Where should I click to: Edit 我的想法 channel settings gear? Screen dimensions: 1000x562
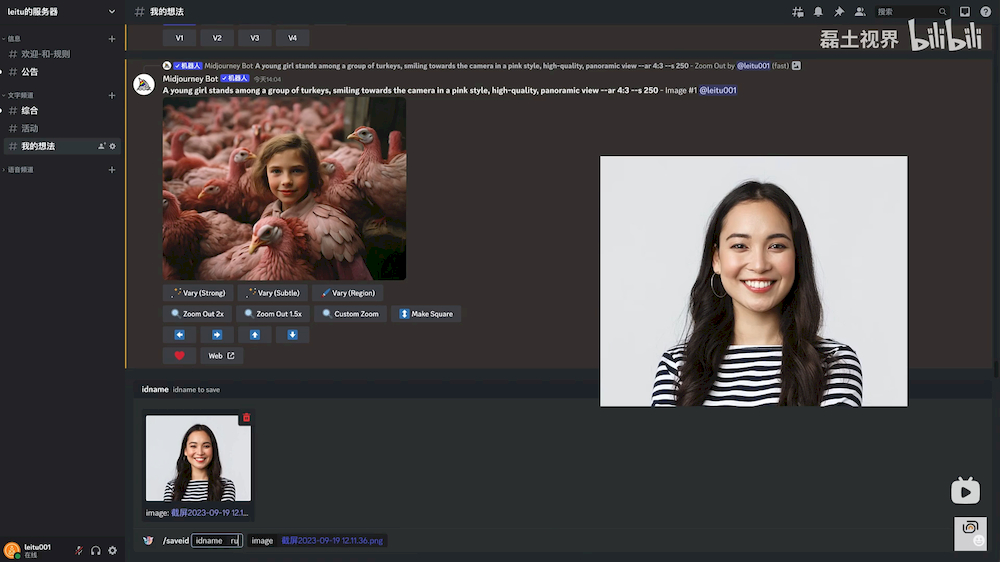(112, 146)
